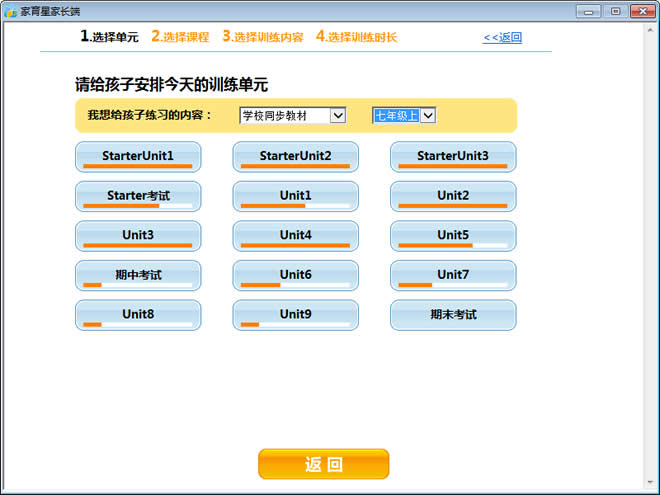
Task: Go to step 2.选择课程
Action: tap(180, 37)
